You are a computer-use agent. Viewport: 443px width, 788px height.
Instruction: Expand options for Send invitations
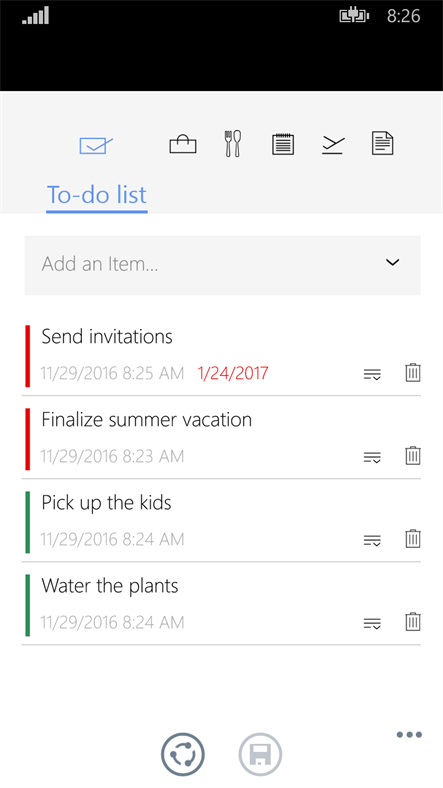(372, 374)
